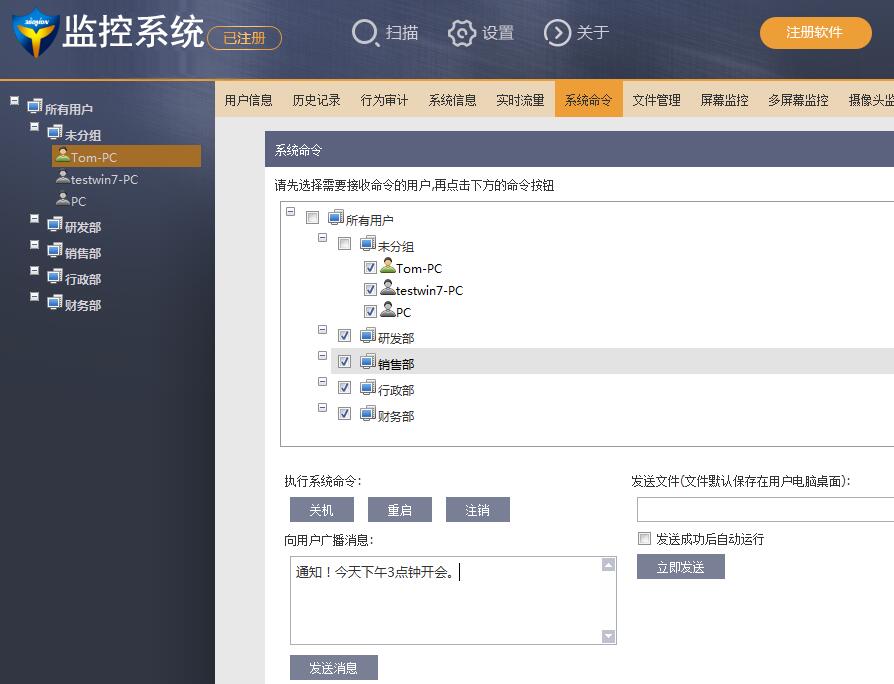Select testwin7-PC user icon in sidebar

point(63,178)
